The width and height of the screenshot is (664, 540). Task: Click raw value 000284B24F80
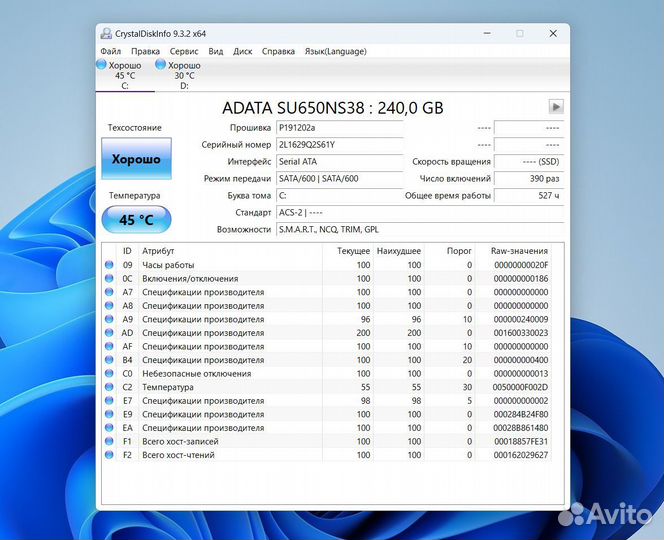(521, 414)
